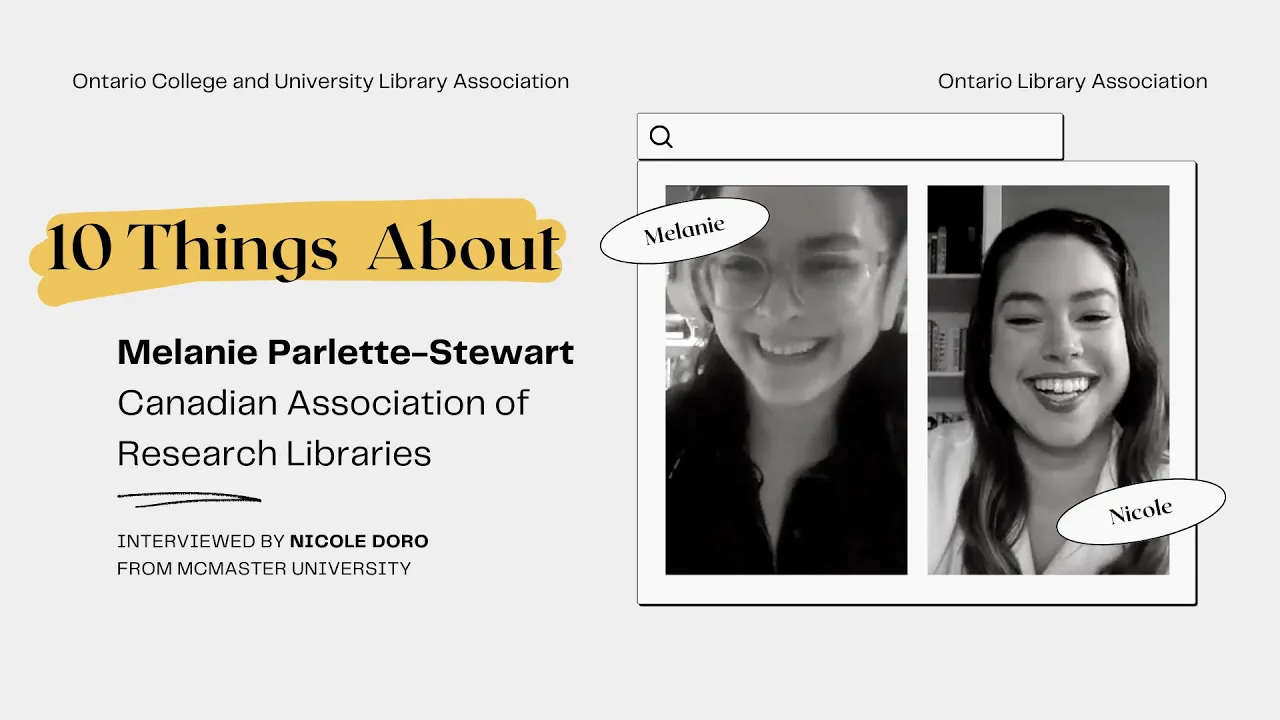Image resolution: width=1280 pixels, height=720 pixels.
Task: Click 'INTERVIEWED BY NICOLE DORO' text
Action: click(273, 541)
